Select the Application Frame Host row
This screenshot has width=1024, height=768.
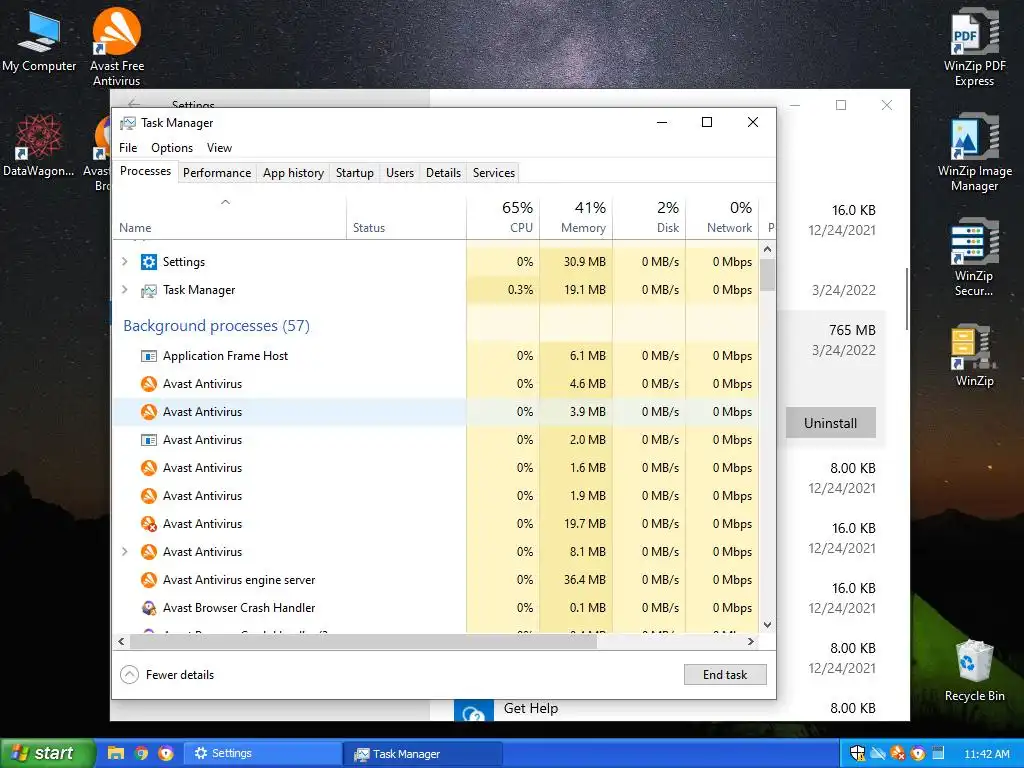click(436, 356)
